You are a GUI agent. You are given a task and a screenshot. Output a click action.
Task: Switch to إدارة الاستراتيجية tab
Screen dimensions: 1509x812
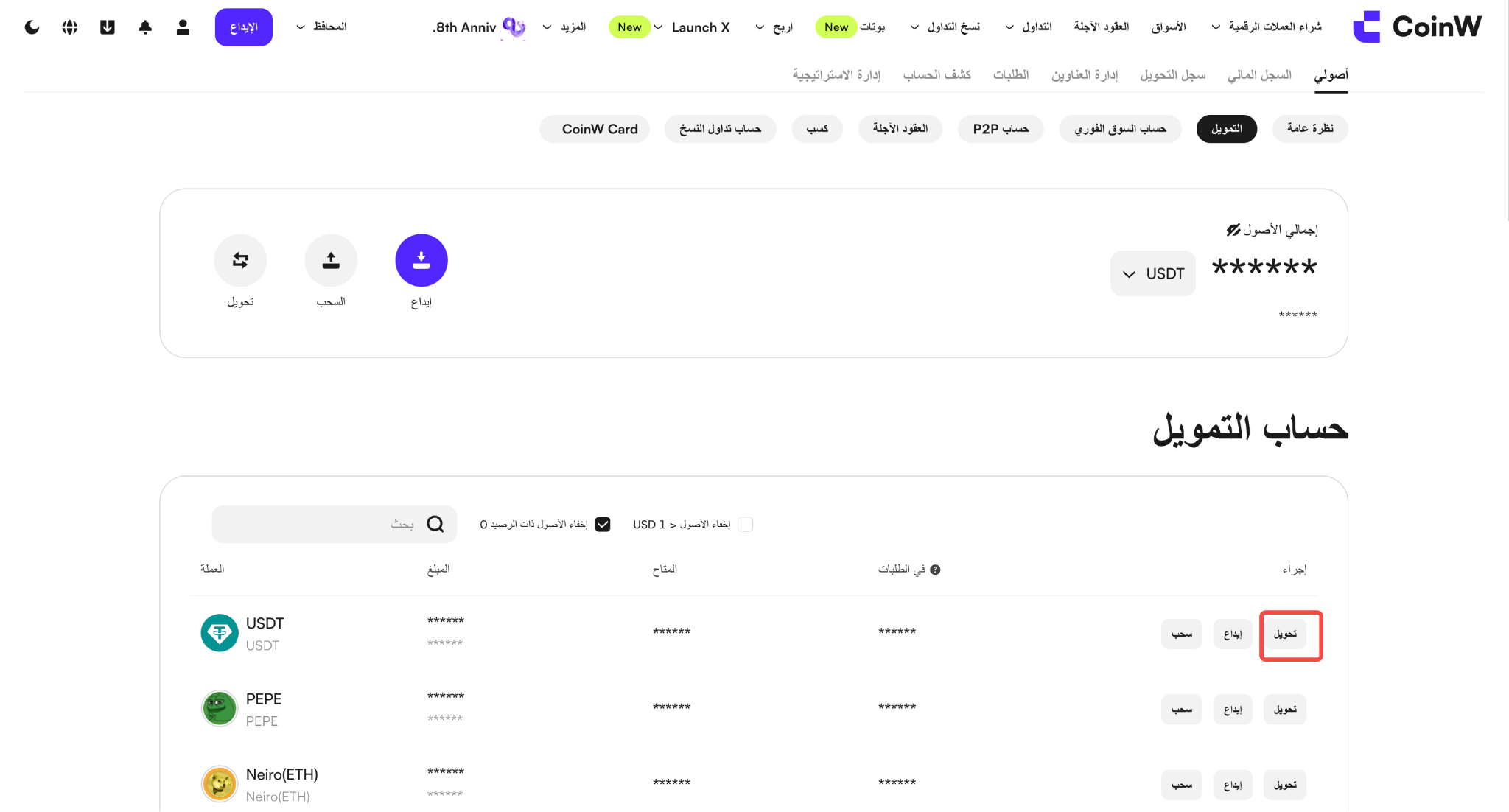pyautogui.click(x=836, y=75)
